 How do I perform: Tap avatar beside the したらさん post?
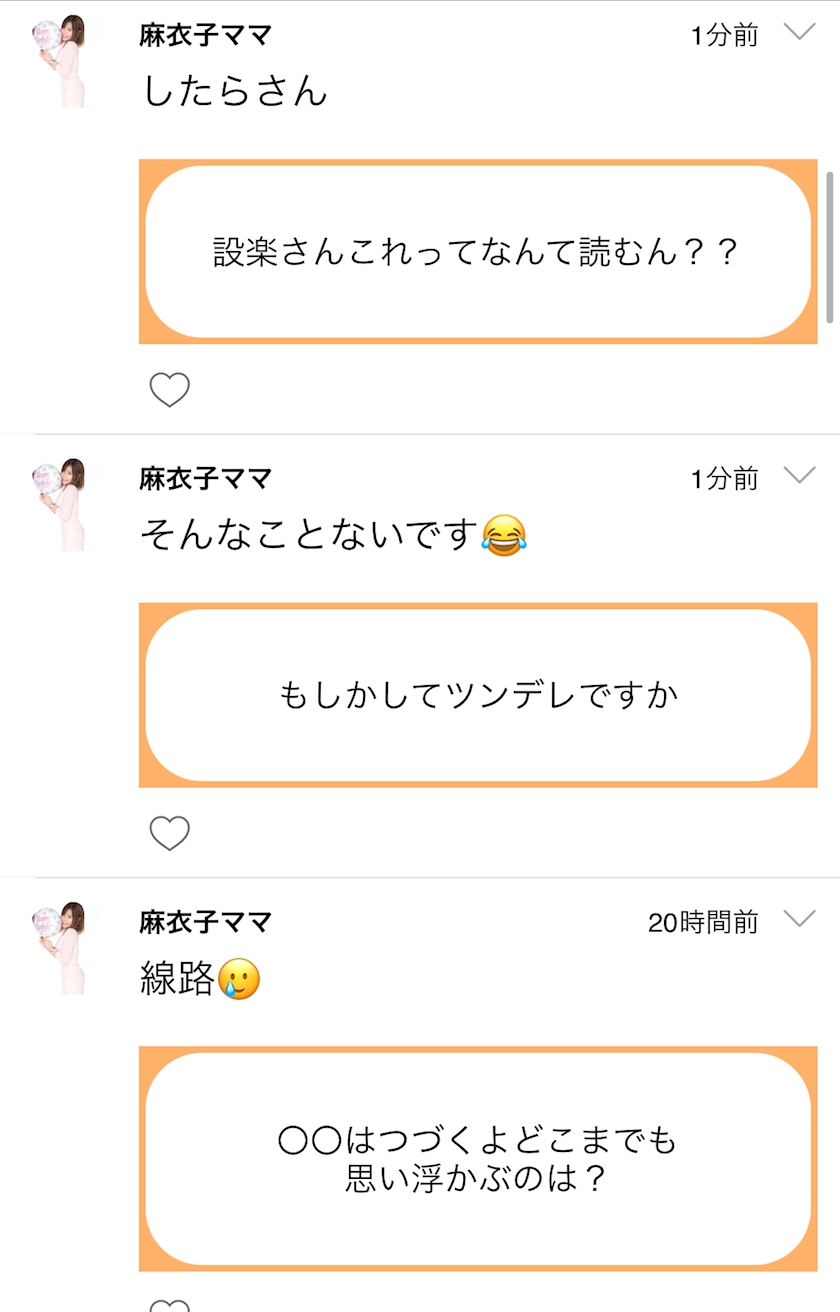coord(62,59)
